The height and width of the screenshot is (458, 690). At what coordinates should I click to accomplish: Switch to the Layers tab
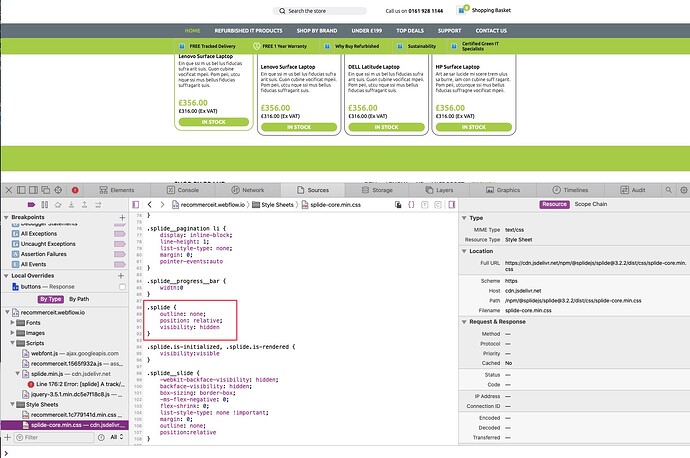[x=439, y=190]
